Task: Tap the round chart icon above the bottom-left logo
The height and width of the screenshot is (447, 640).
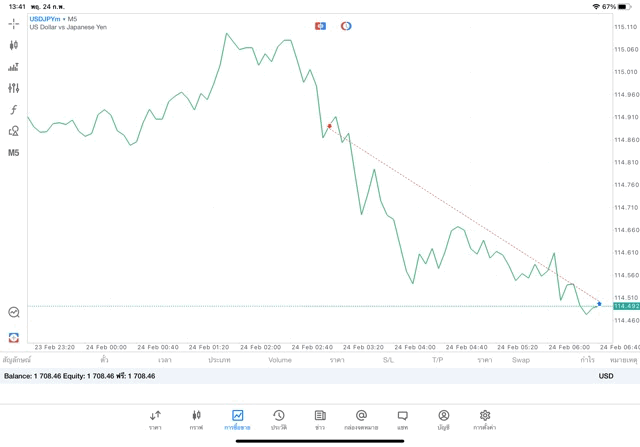Action: (x=14, y=313)
